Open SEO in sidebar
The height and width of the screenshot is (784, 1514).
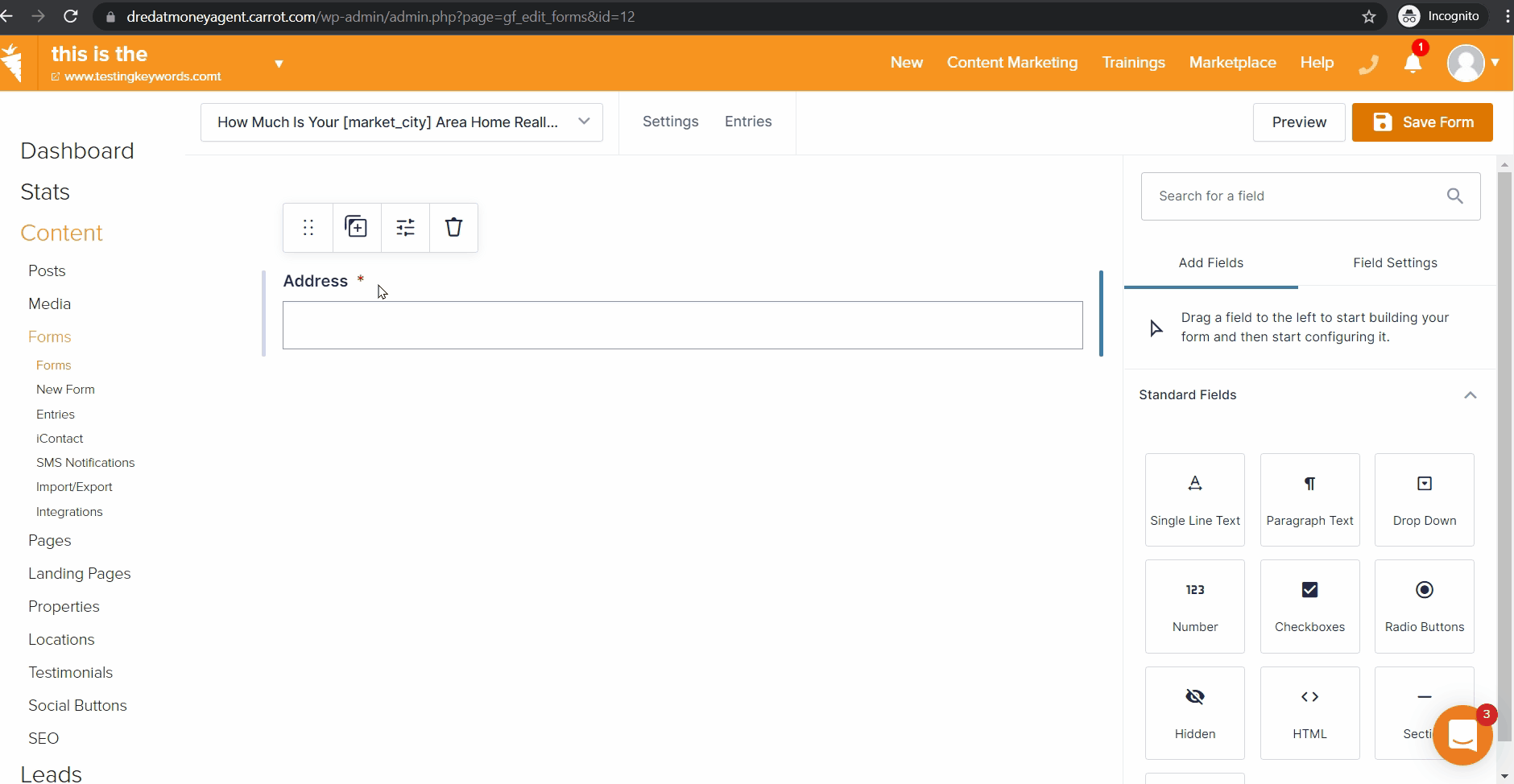43,739
